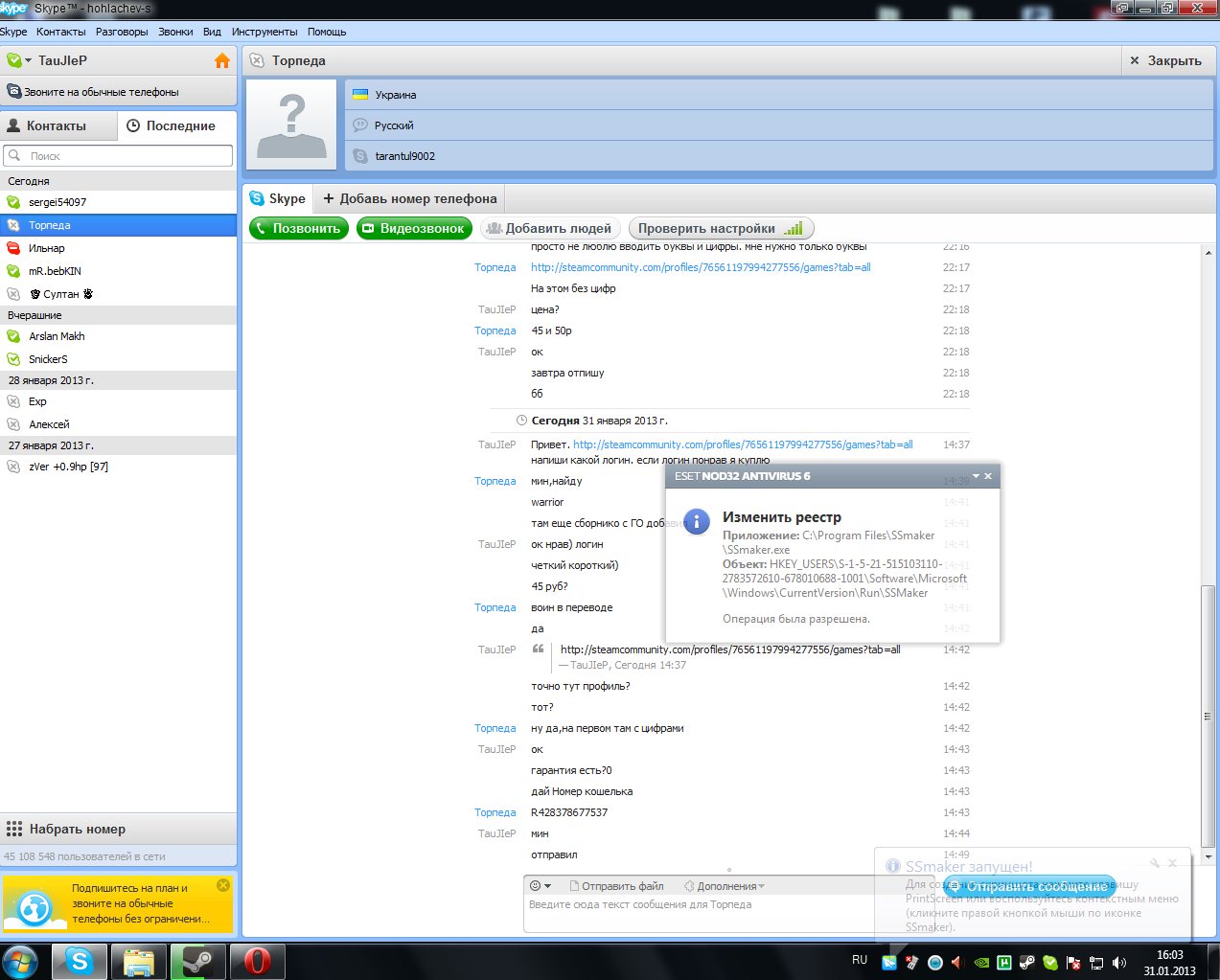Viewport: 1220px width, 980px height.
Task: Click Отправить файл in message toolbar
Action: 616,886
